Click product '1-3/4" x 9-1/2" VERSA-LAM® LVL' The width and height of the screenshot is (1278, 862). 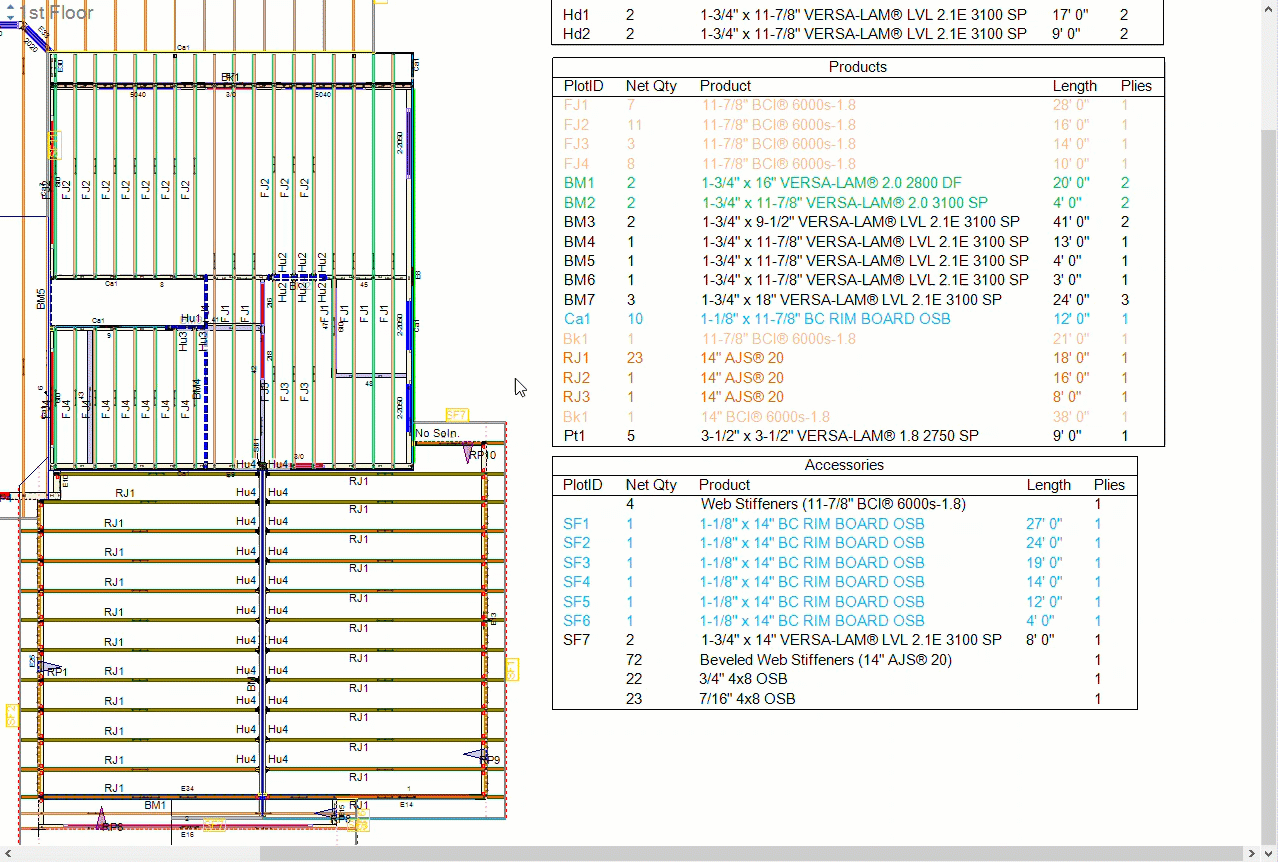click(x=860, y=222)
